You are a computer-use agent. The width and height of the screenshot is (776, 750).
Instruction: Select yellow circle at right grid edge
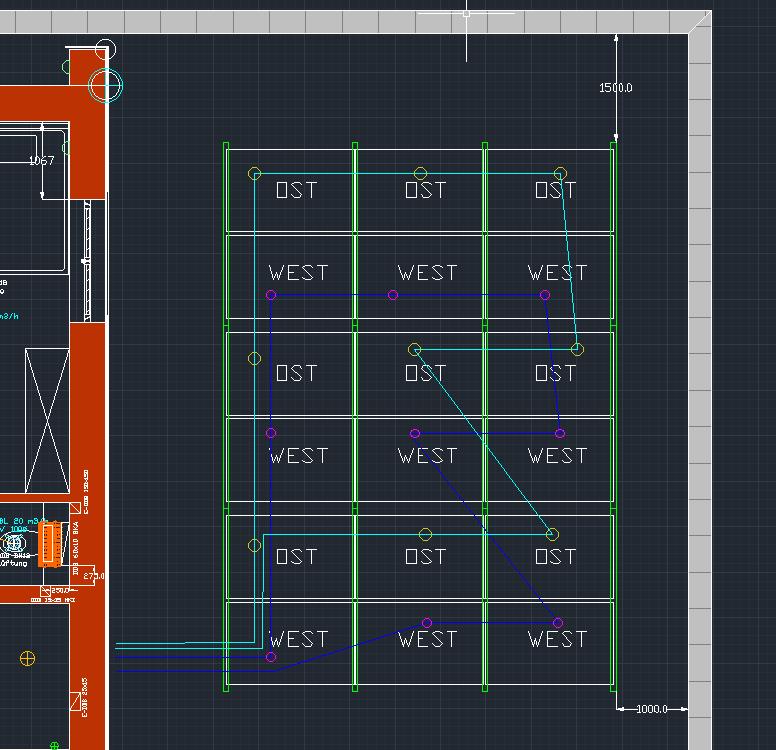click(x=577, y=349)
